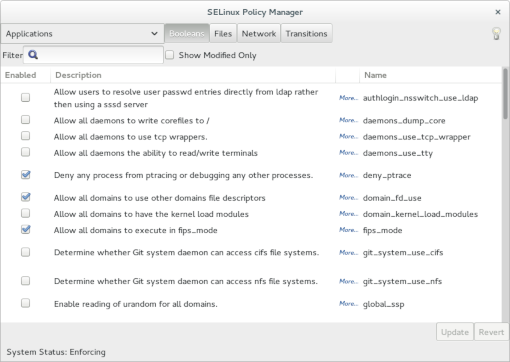Toggle the Show Modified Only checkbox
510x362 pixels.
click(170, 55)
